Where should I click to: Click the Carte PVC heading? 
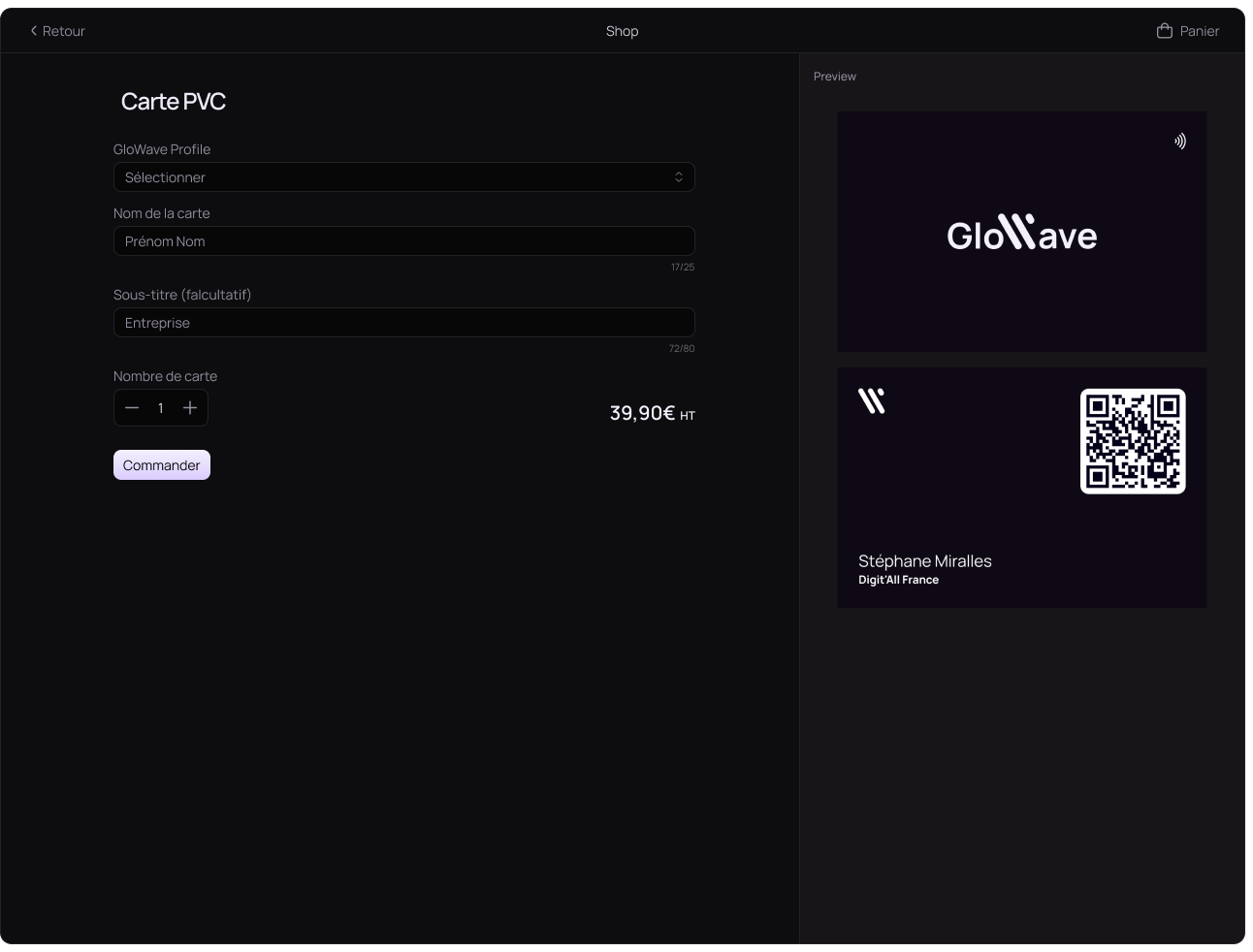(x=174, y=102)
